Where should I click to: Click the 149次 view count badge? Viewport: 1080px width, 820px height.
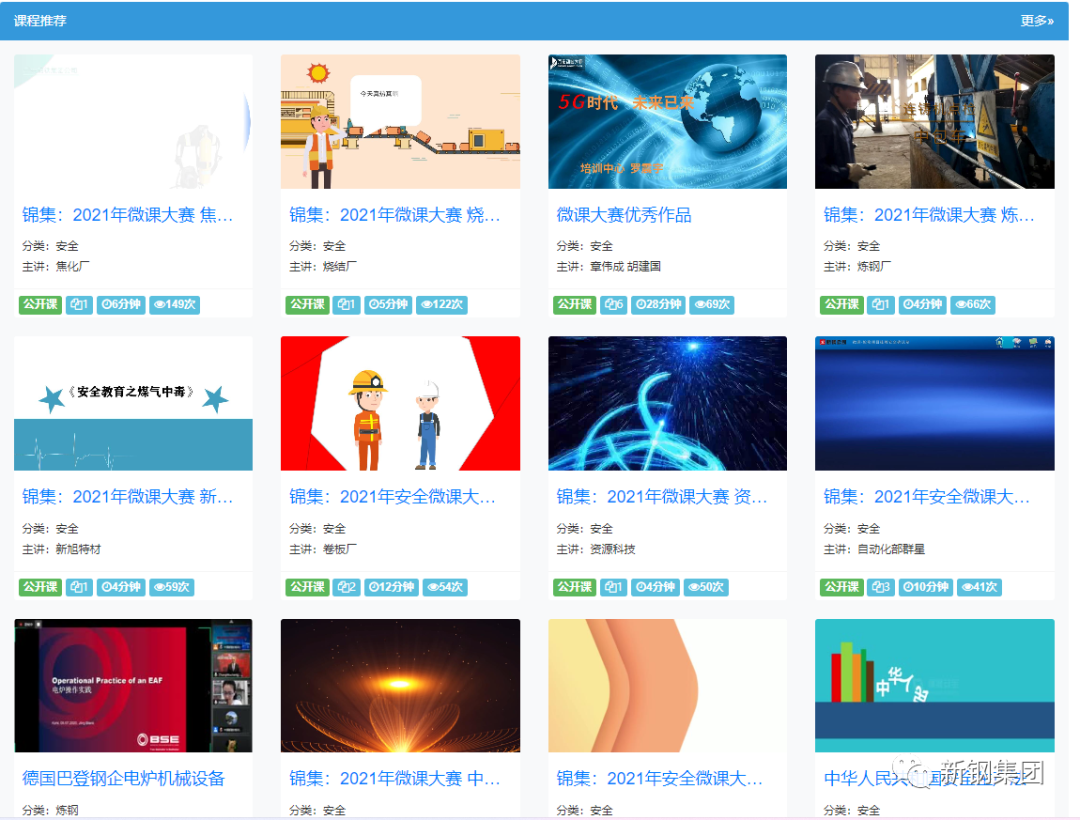tap(174, 305)
